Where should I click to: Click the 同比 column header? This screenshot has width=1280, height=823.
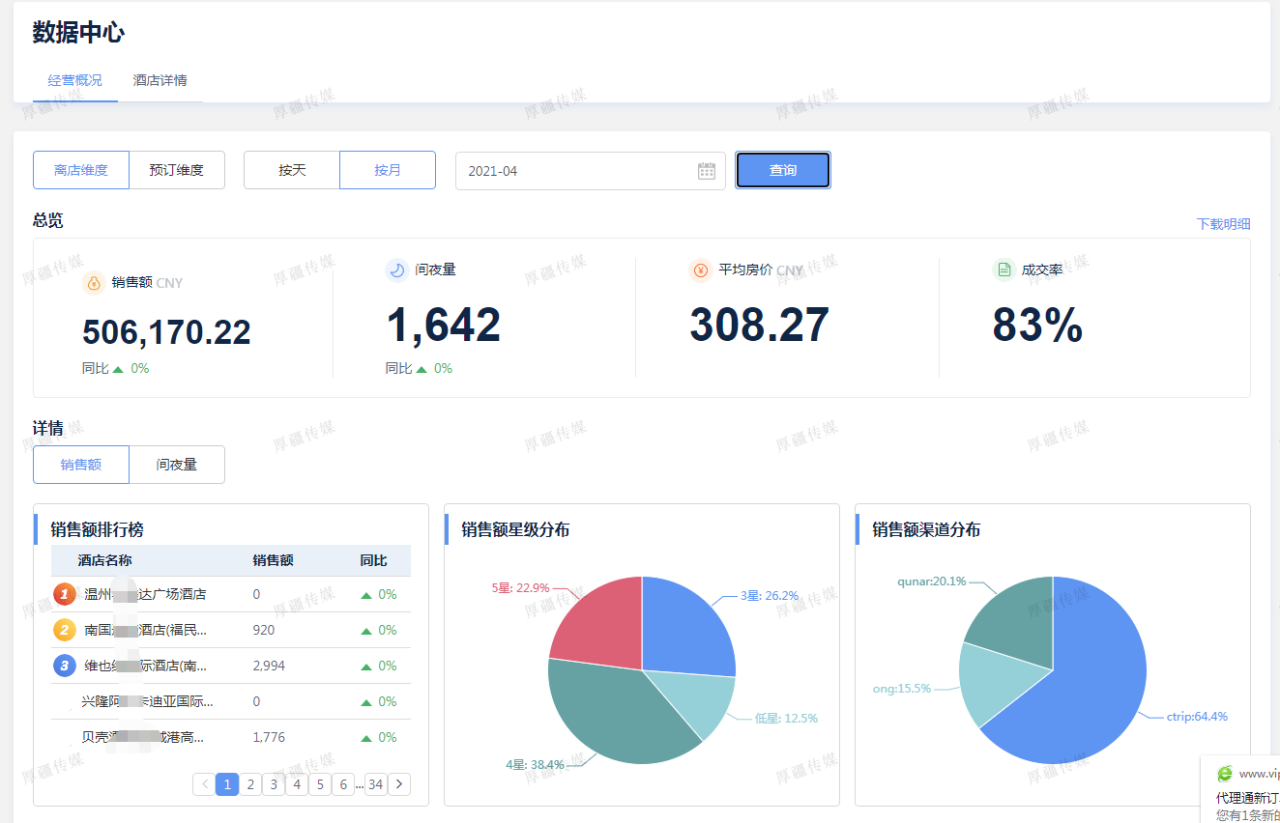tap(374, 561)
